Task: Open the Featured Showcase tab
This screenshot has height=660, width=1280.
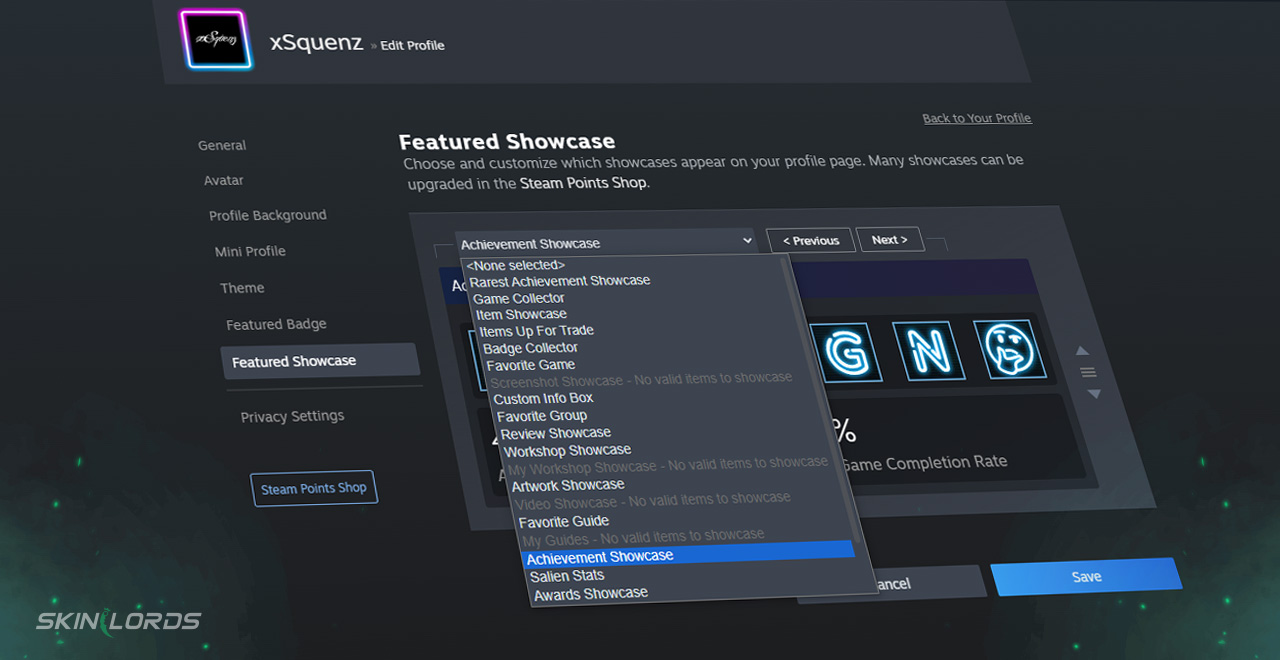Action: click(319, 361)
